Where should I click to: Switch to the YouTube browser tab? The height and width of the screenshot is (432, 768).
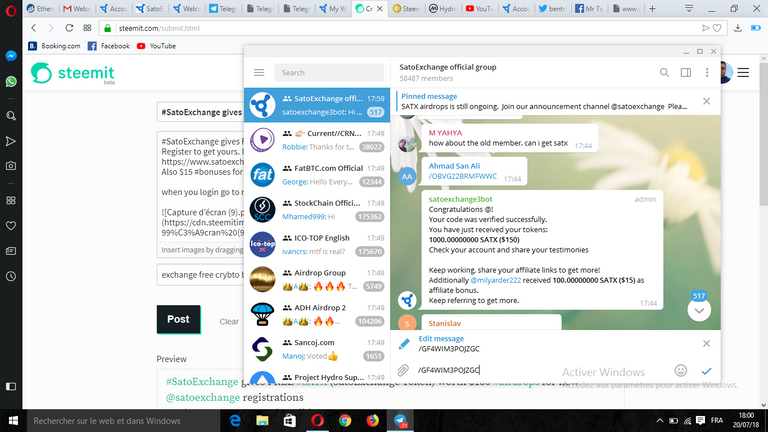[x=480, y=8]
